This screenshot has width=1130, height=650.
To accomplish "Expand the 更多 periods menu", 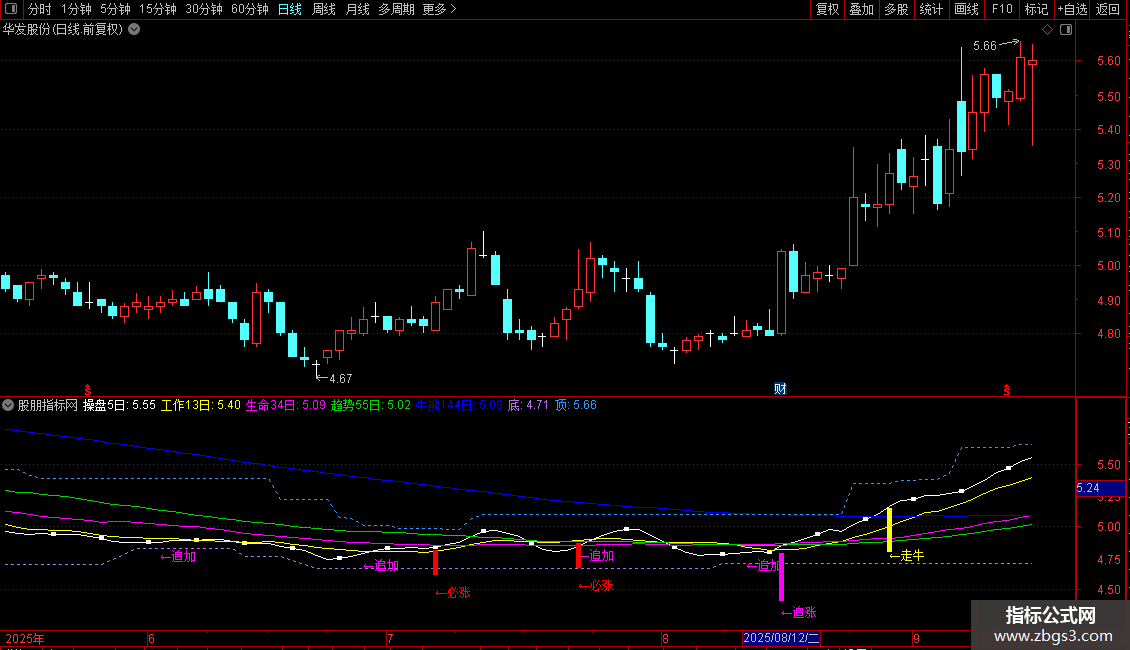I will [x=439, y=9].
